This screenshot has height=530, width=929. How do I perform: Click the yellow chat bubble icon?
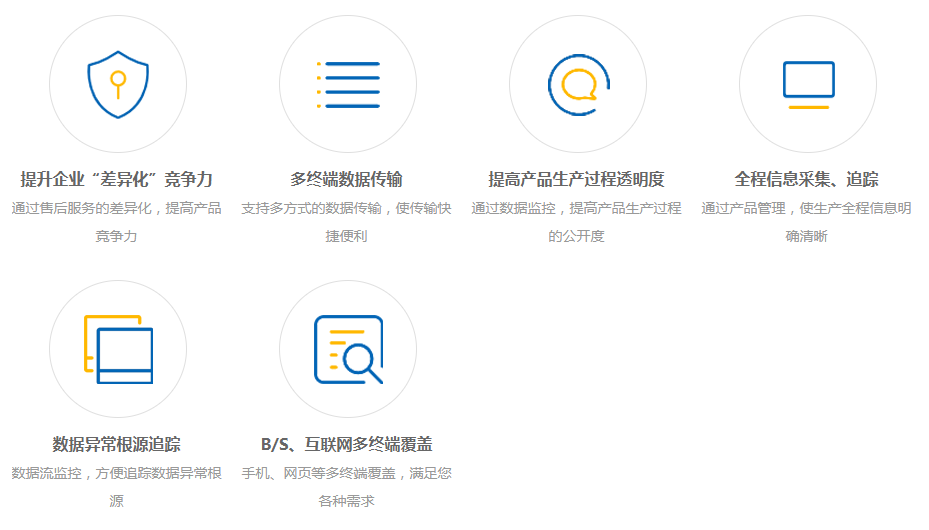tap(578, 84)
